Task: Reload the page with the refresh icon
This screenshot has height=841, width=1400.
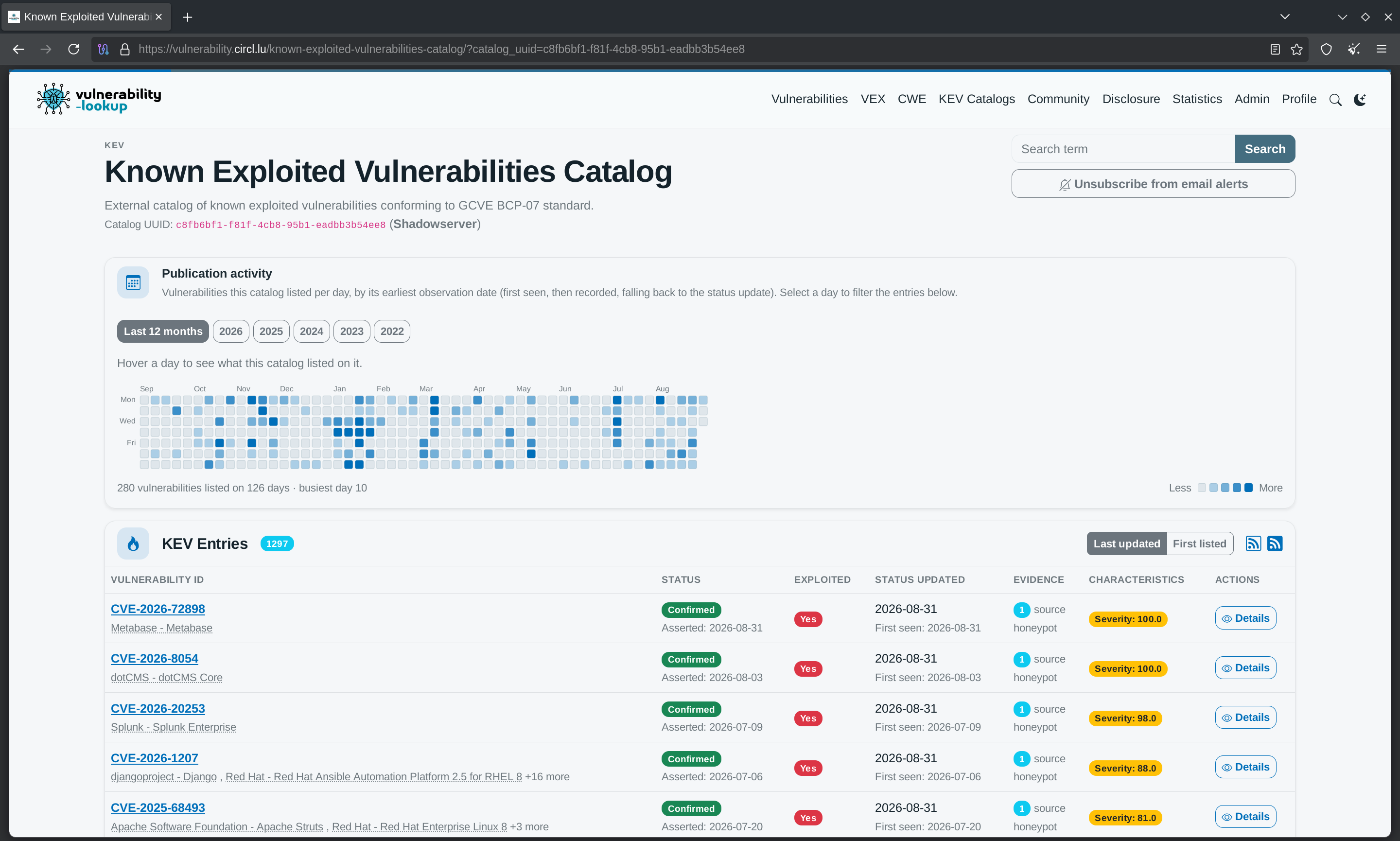Action: pos(74,49)
